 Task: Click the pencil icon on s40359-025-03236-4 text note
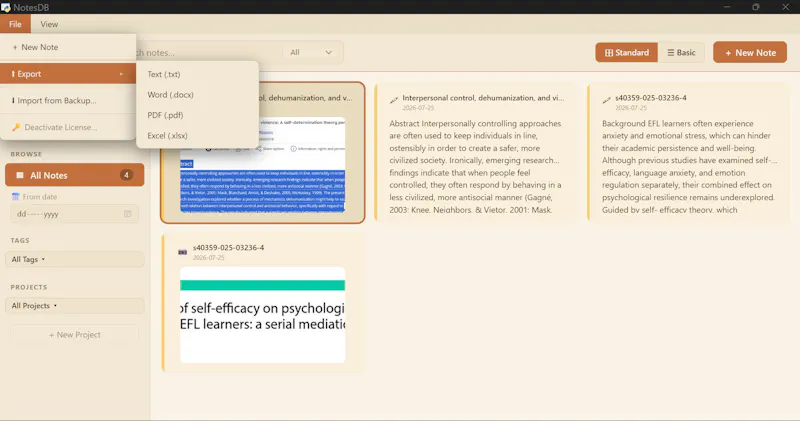click(606, 100)
